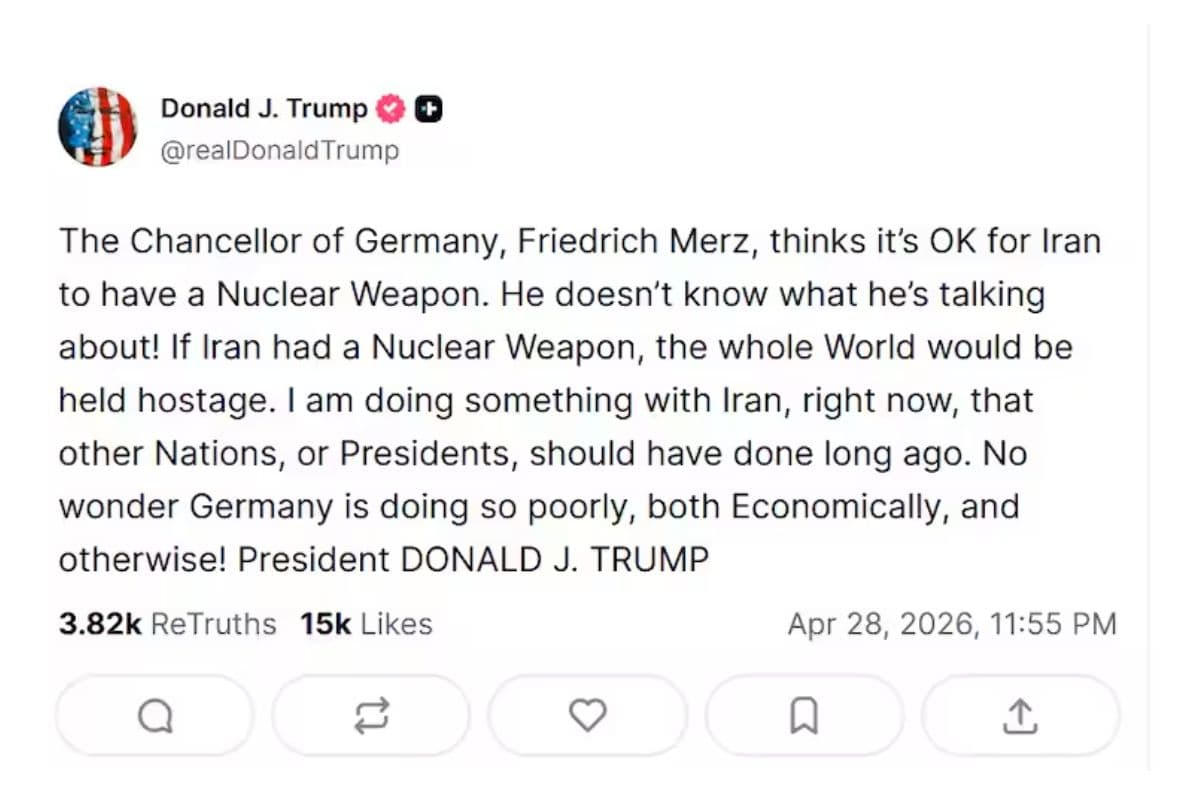Click the word "Economically" in the post
This screenshot has width=1200, height=800.
(837, 506)
